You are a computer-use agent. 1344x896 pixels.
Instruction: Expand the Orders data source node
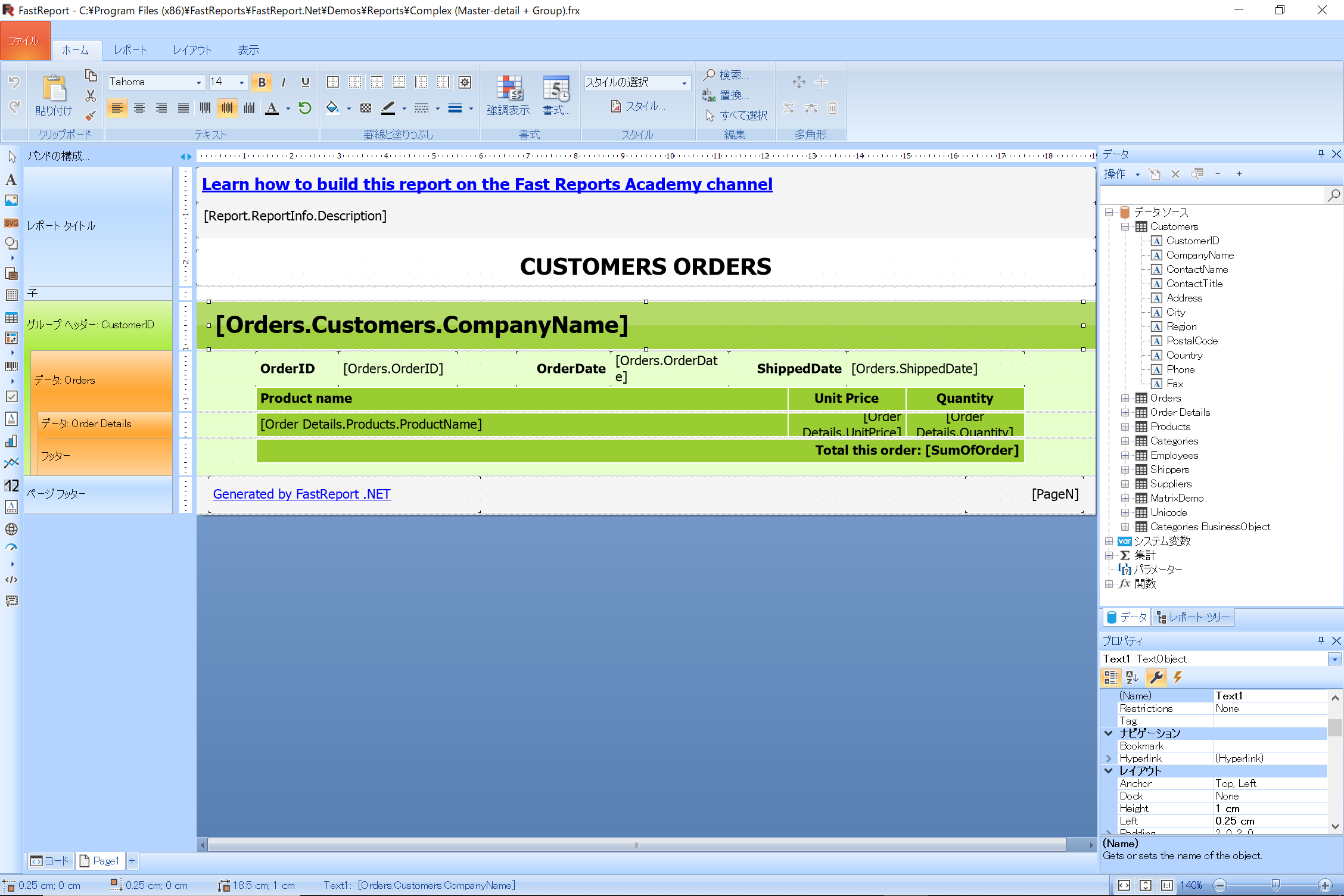[x=1125, y=398]
